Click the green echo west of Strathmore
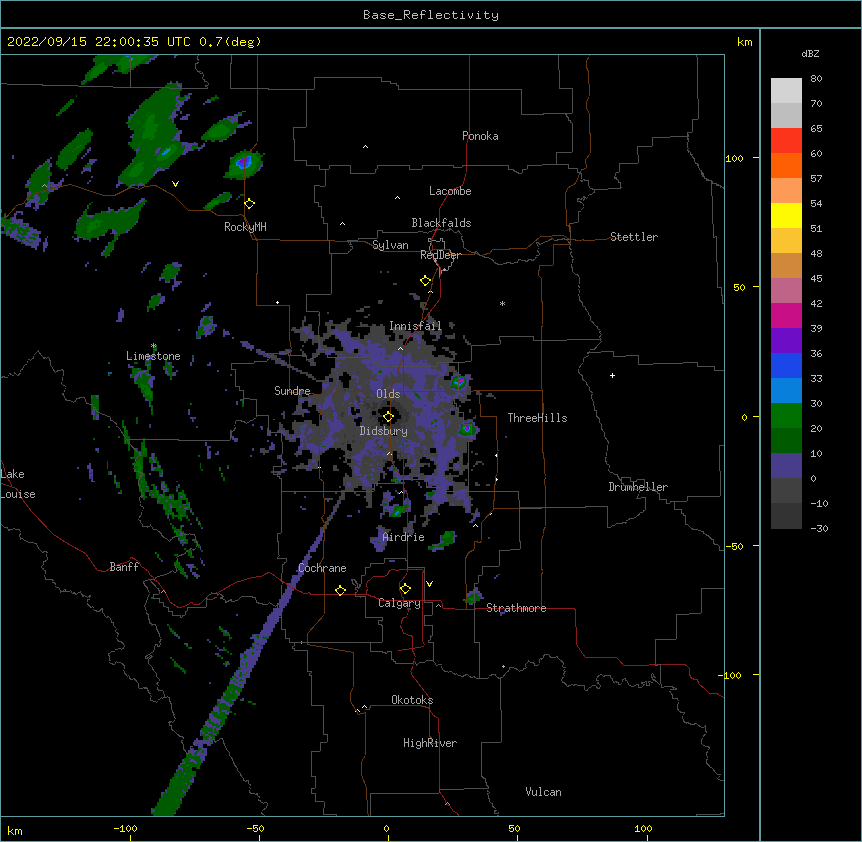The width and height of the screenshot is (862, 842). [x=472, y=596]
